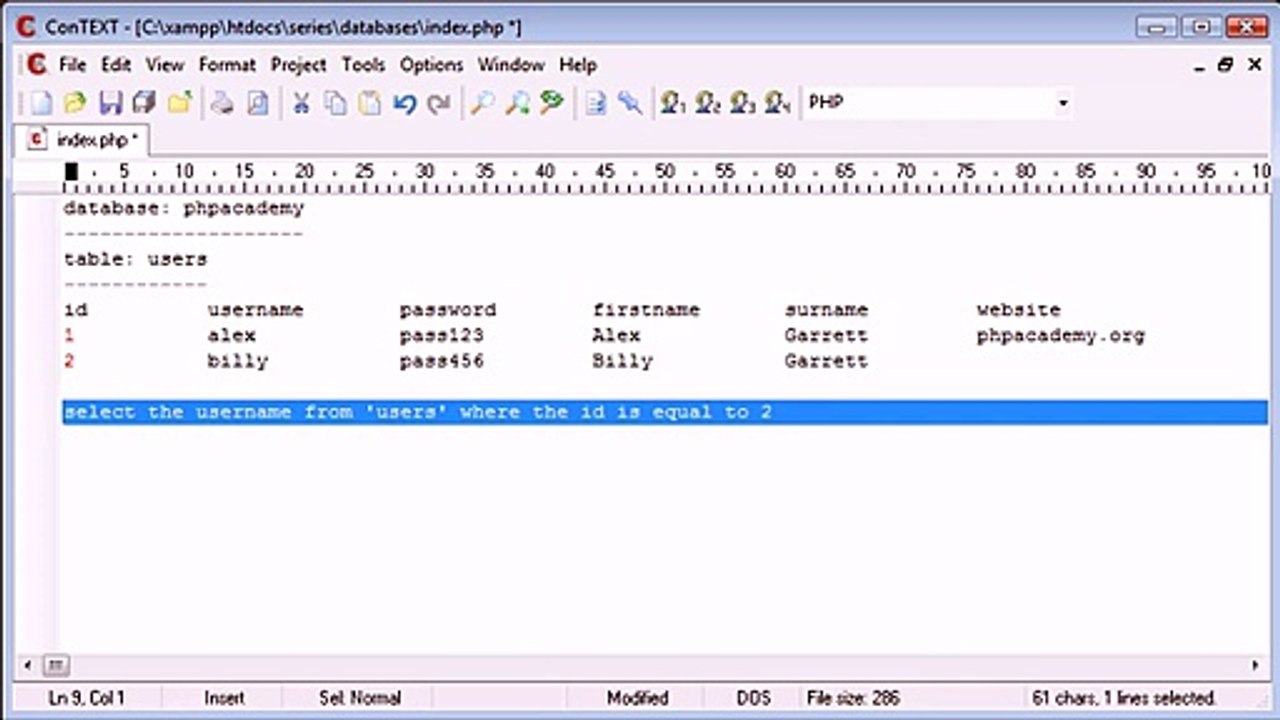Image resolution: width=1280 pixels, height=720 pixels.
Task: Save all open files
Action: click(x=144, y=102)
